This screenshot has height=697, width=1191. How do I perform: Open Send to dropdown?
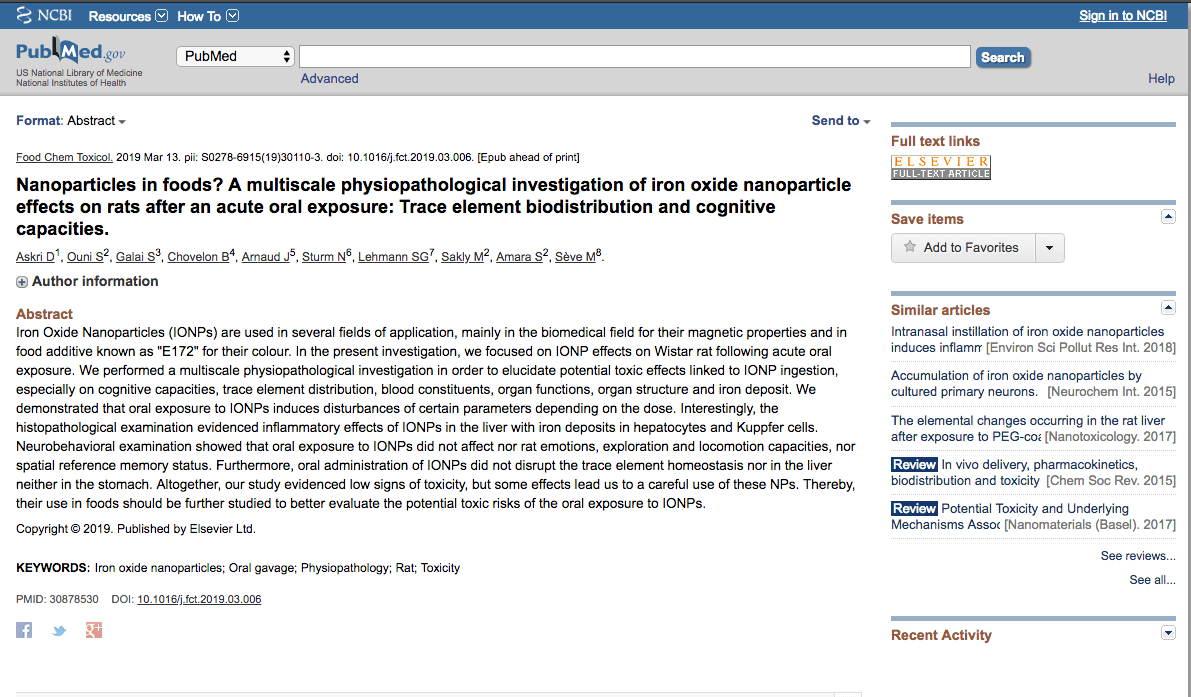pos(841,121)
